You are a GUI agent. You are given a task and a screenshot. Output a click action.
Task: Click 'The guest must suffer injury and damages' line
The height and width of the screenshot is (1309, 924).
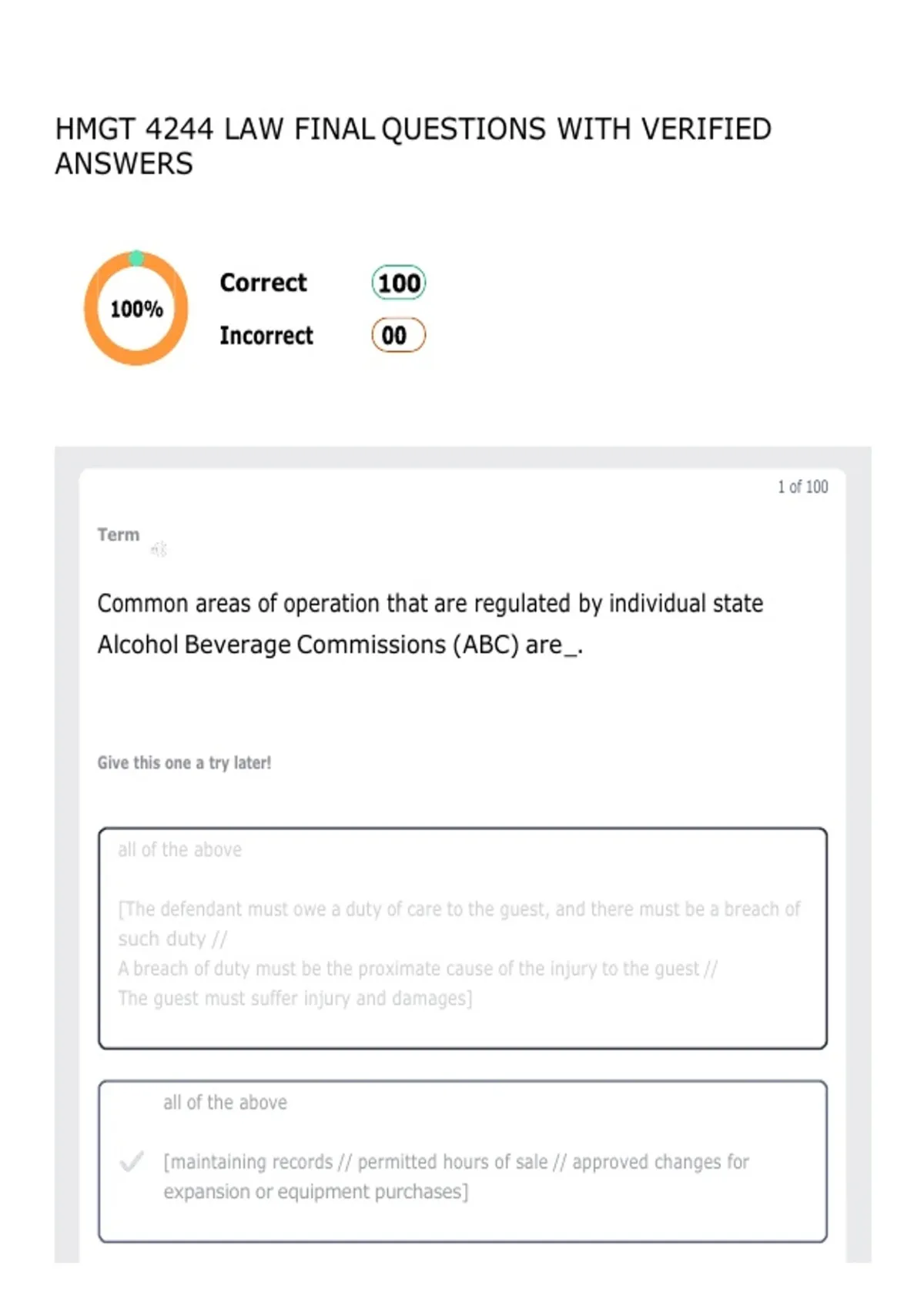[x=295, y=999]
